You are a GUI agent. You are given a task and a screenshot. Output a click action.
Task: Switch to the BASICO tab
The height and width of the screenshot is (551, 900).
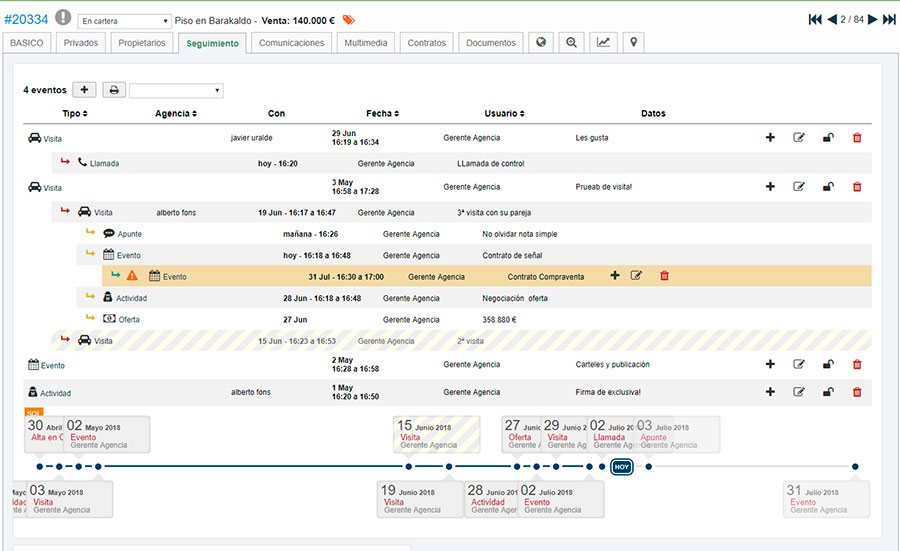(26, 42)
